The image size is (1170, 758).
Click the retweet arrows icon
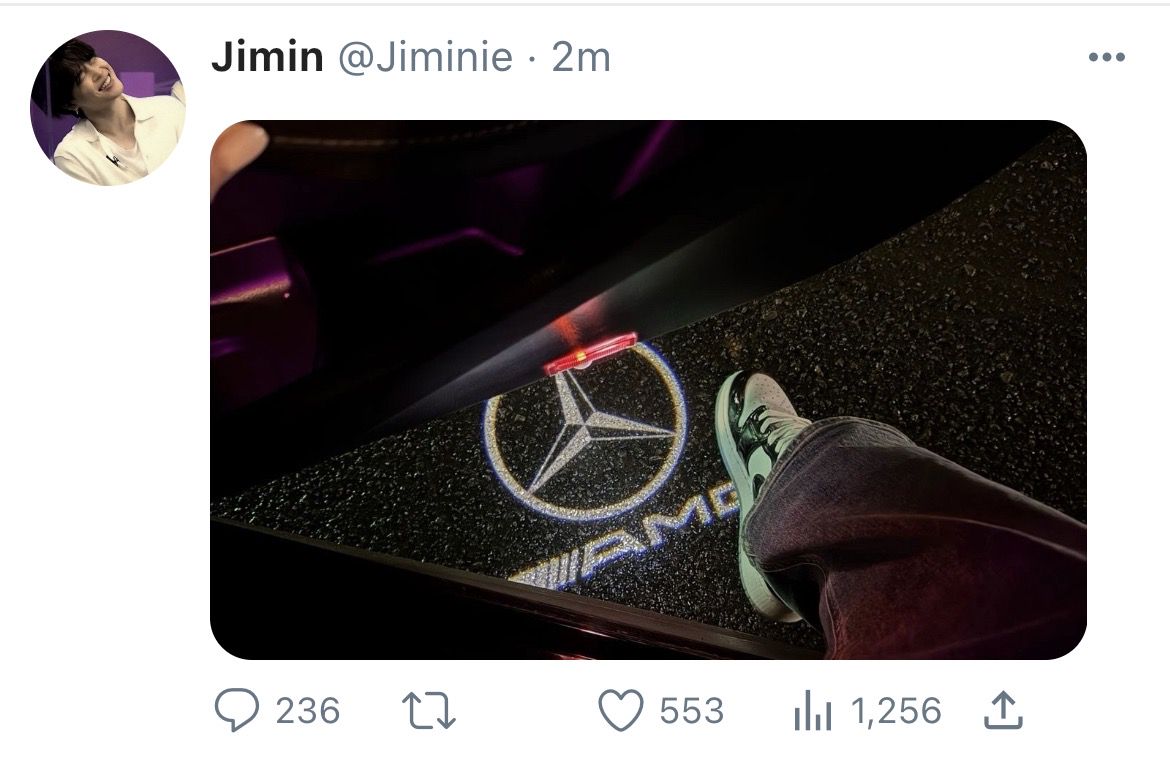click(x=428, y=710)
